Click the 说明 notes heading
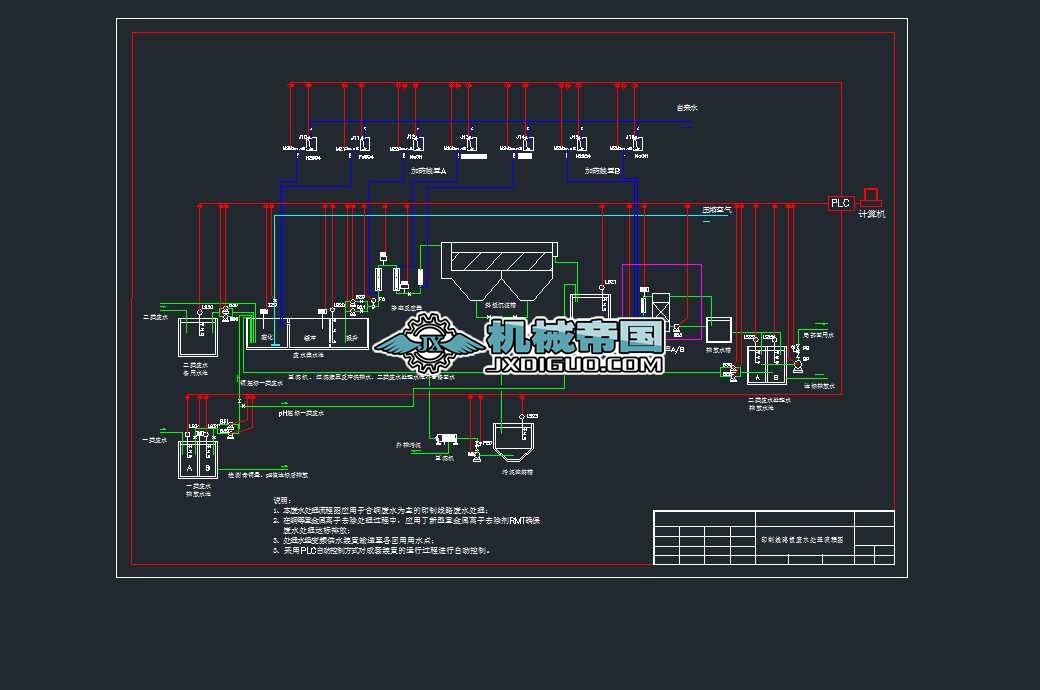Image resolution: width=1040 pixels, height=690 pixels. click(x=282, y=500)
